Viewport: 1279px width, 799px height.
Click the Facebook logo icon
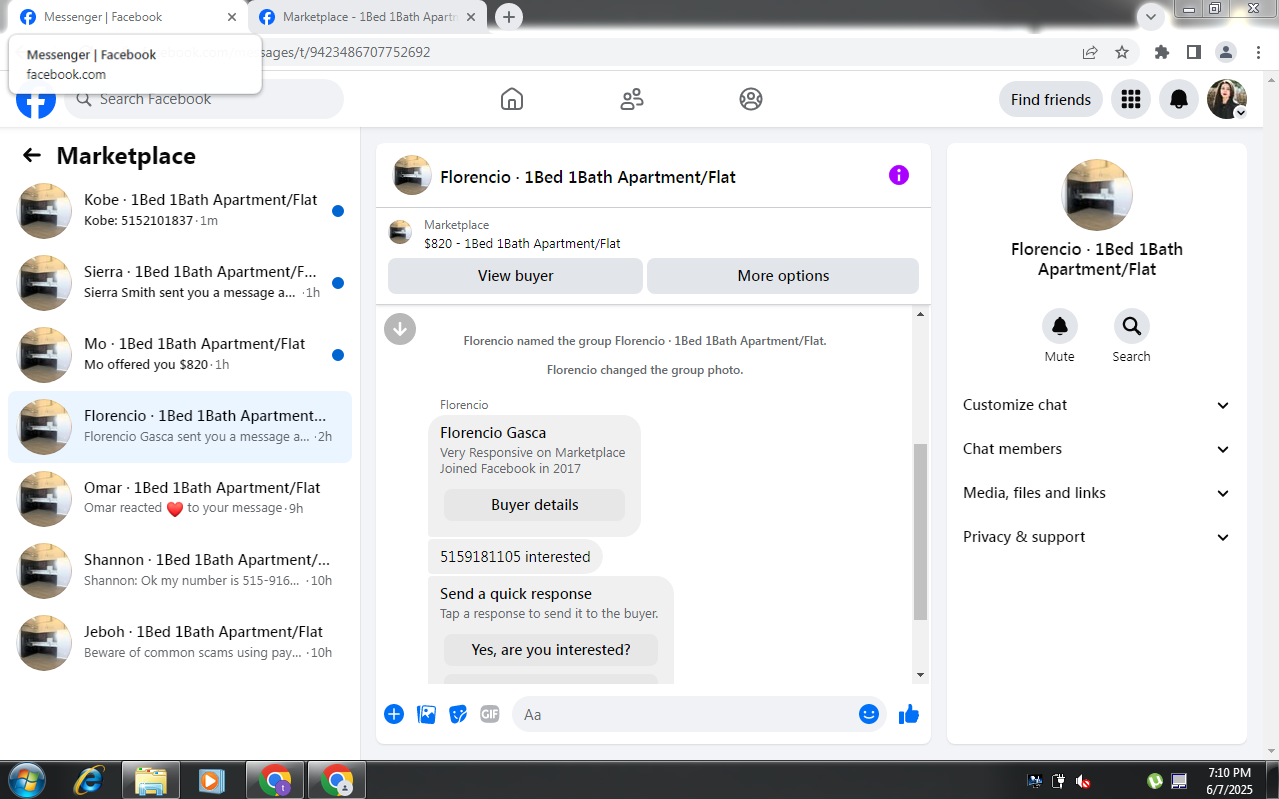point(35,100)
